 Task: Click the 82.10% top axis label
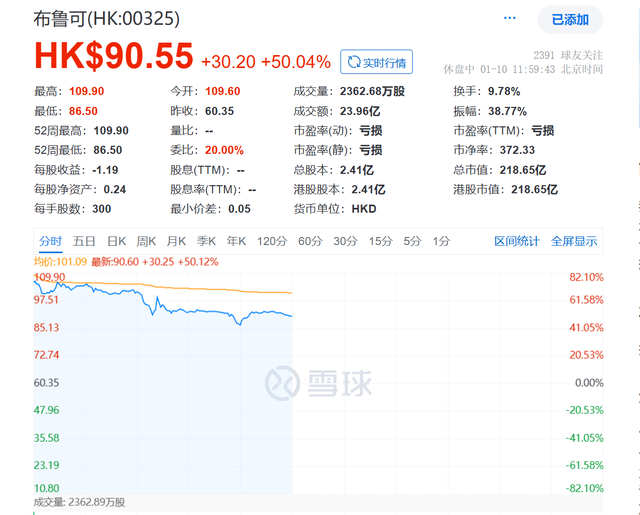point(586,277)
